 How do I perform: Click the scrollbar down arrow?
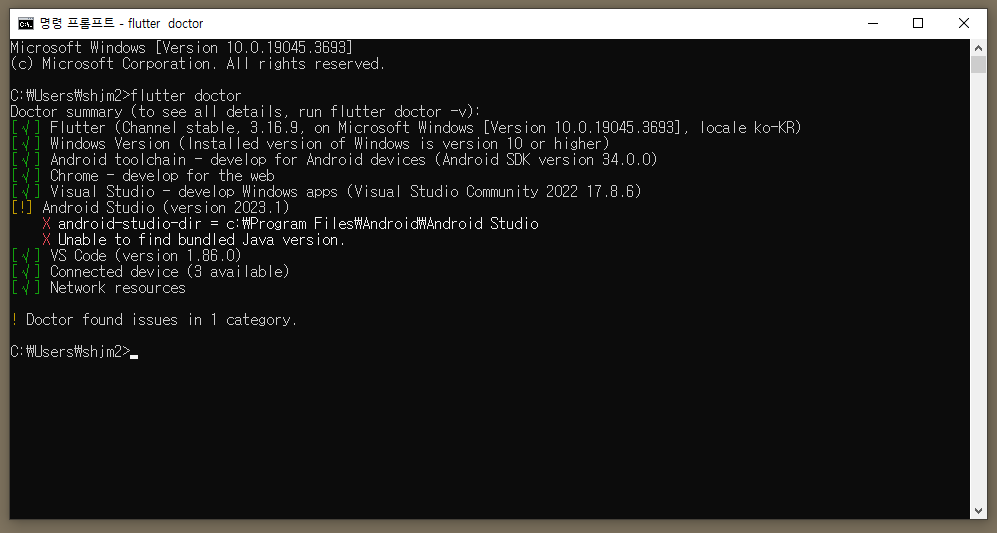pos(978,511)
